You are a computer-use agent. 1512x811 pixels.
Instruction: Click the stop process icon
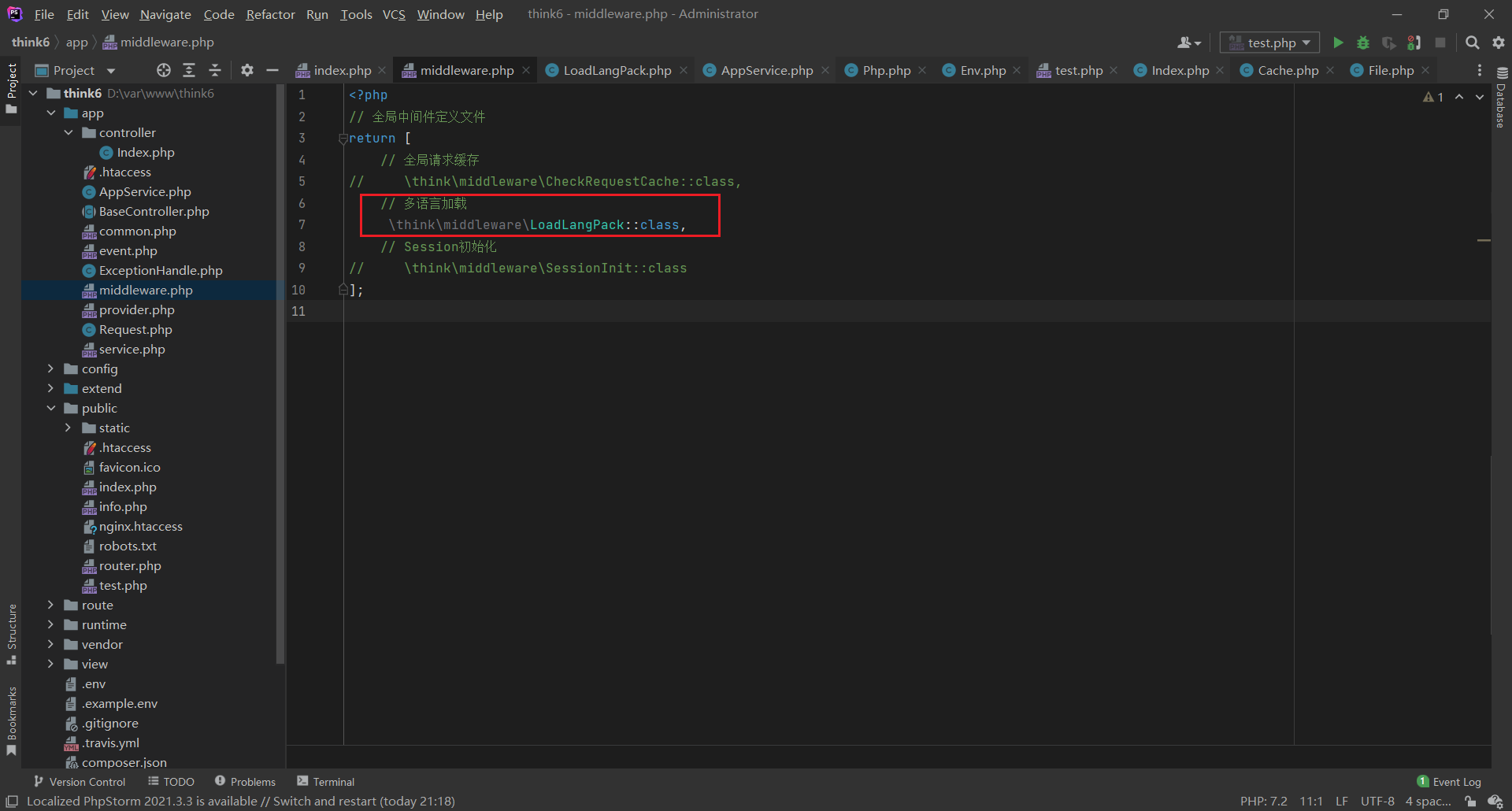1440,43
